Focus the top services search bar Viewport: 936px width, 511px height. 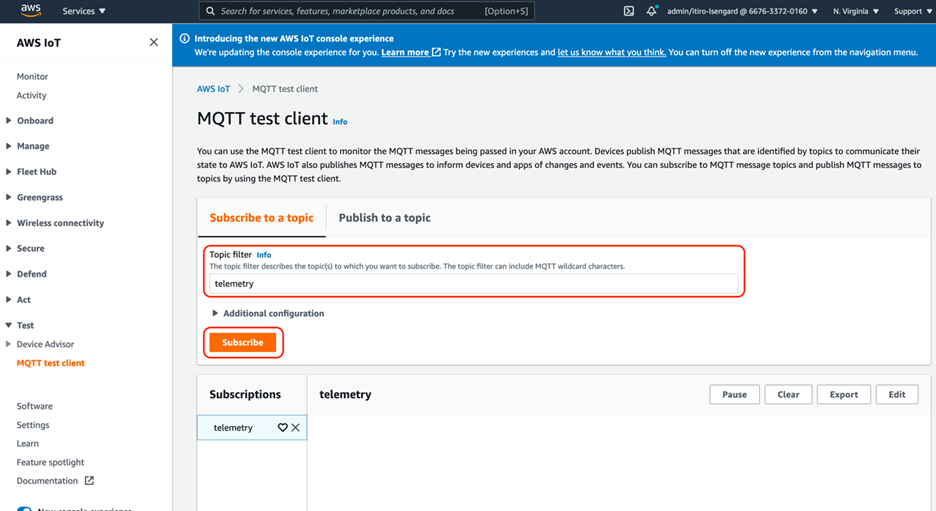point(367,11)
